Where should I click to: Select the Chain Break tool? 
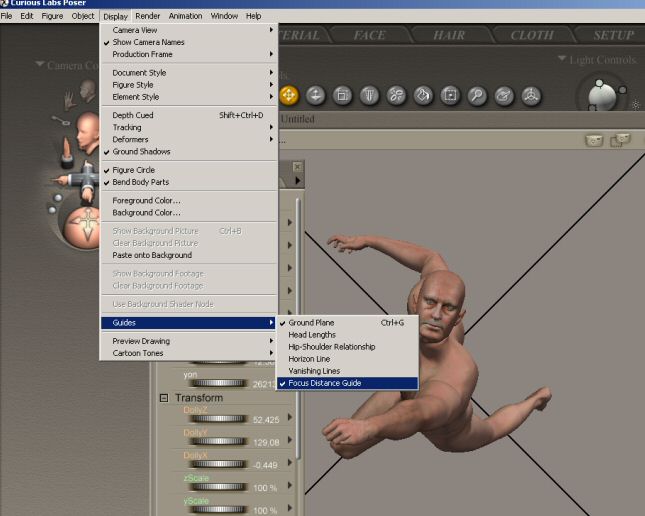click(396, 95)
